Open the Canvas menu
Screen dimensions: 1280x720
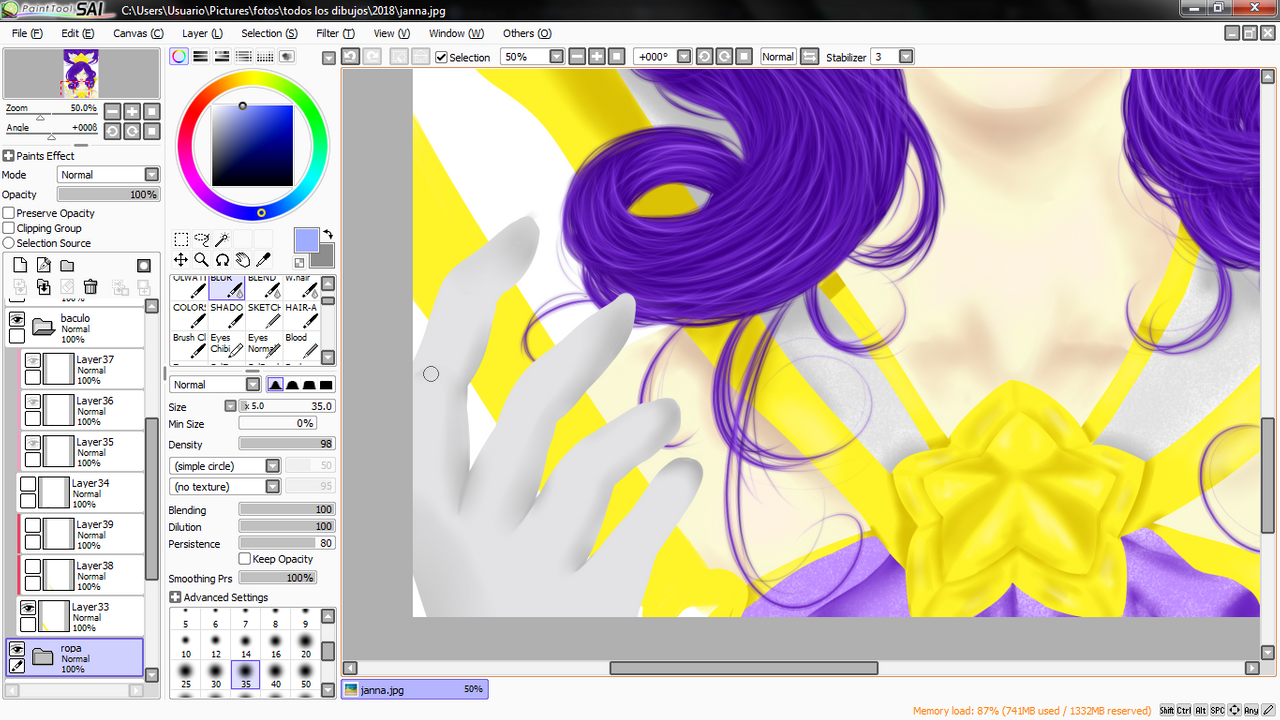[138, 33]
